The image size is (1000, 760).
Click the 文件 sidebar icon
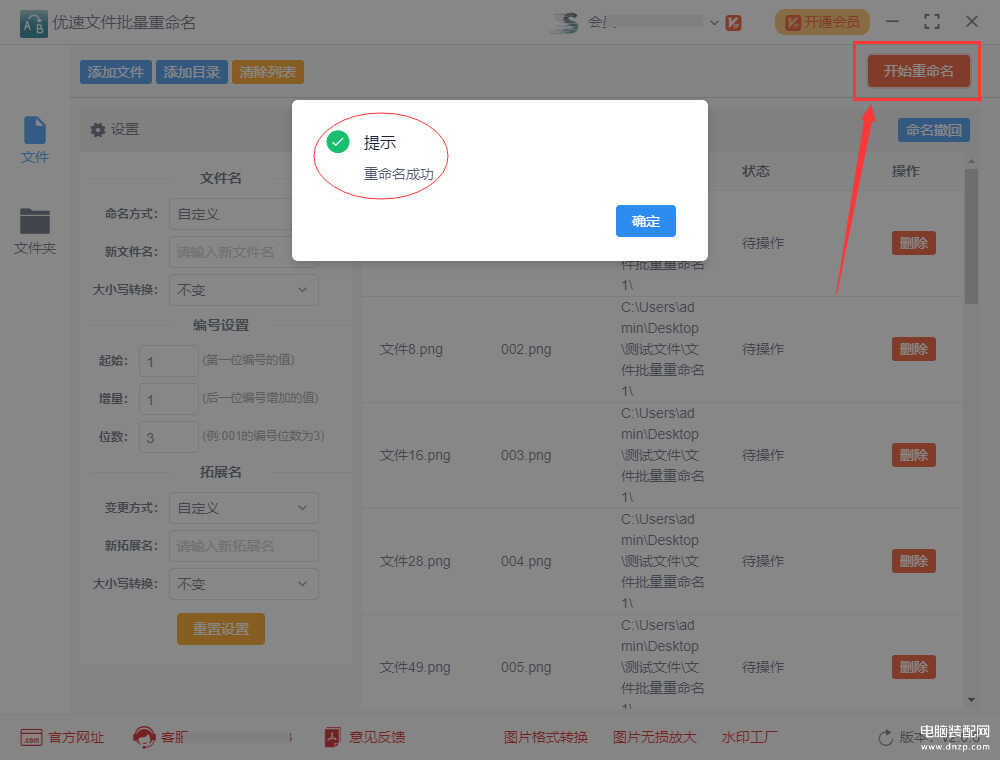(35, 131)
